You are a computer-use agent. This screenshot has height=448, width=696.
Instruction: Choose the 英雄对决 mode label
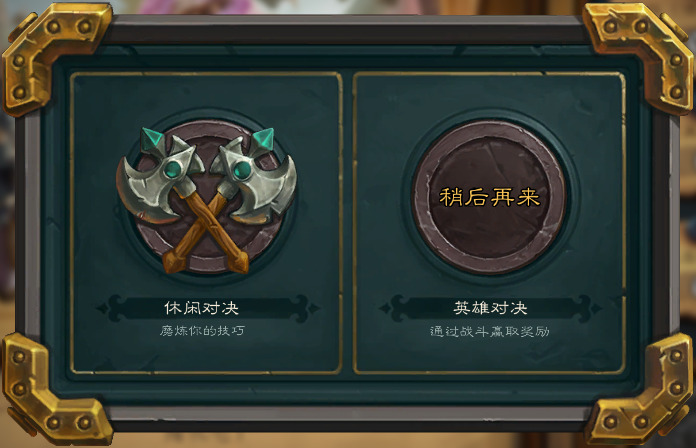pos(490,308)
